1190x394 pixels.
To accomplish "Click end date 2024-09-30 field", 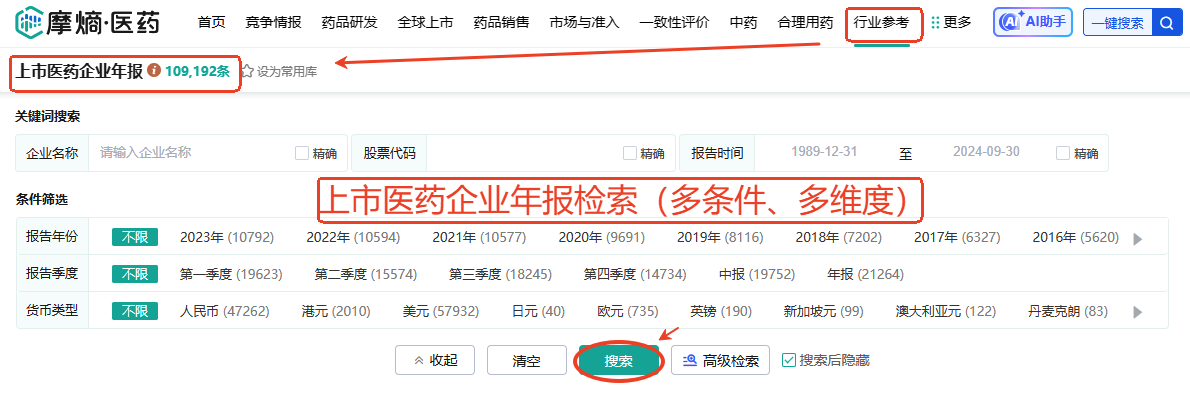I will [x=986, y=152].
